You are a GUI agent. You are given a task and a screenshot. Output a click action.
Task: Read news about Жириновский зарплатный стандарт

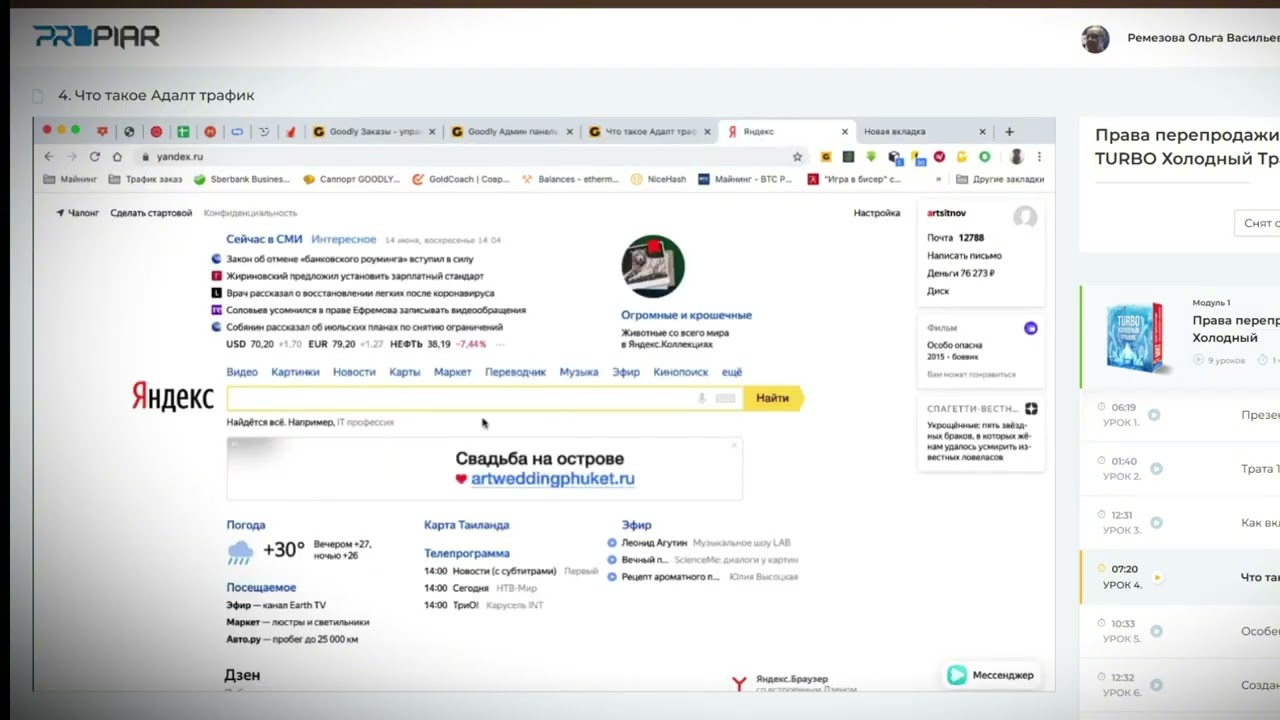355,276
